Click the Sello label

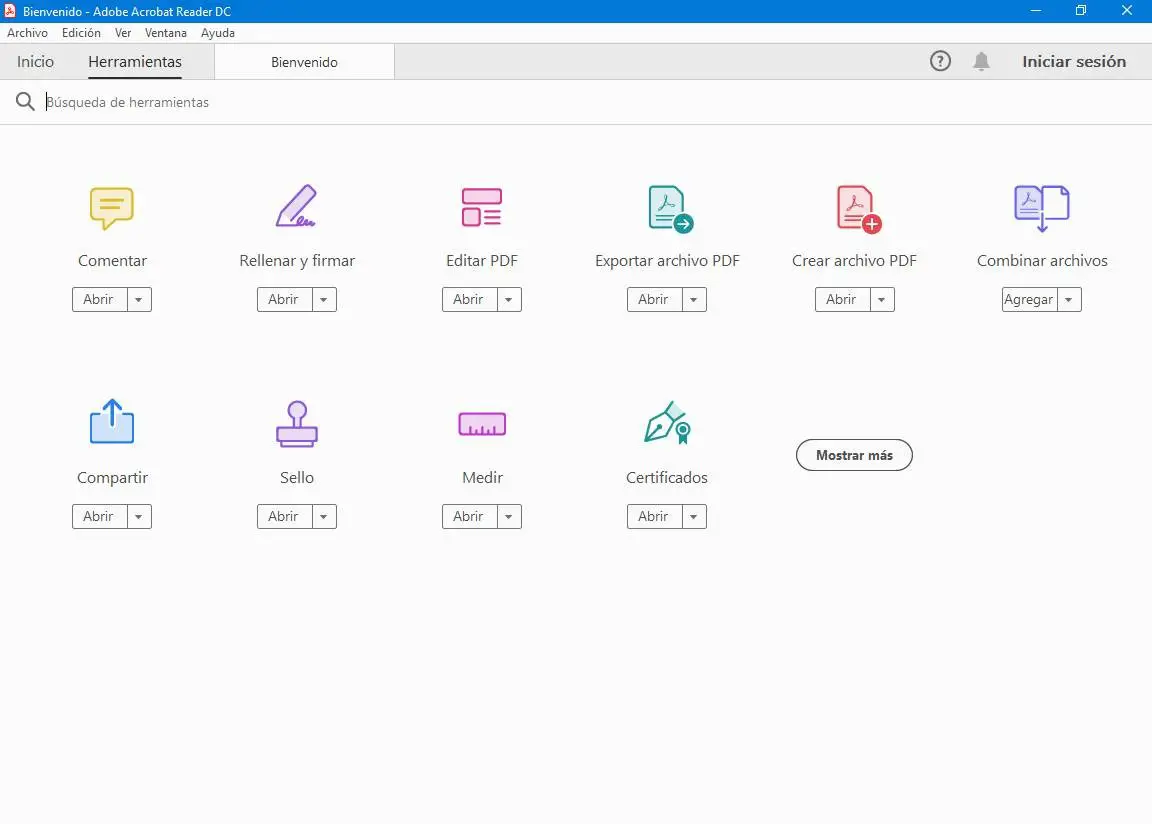[297, 477]
